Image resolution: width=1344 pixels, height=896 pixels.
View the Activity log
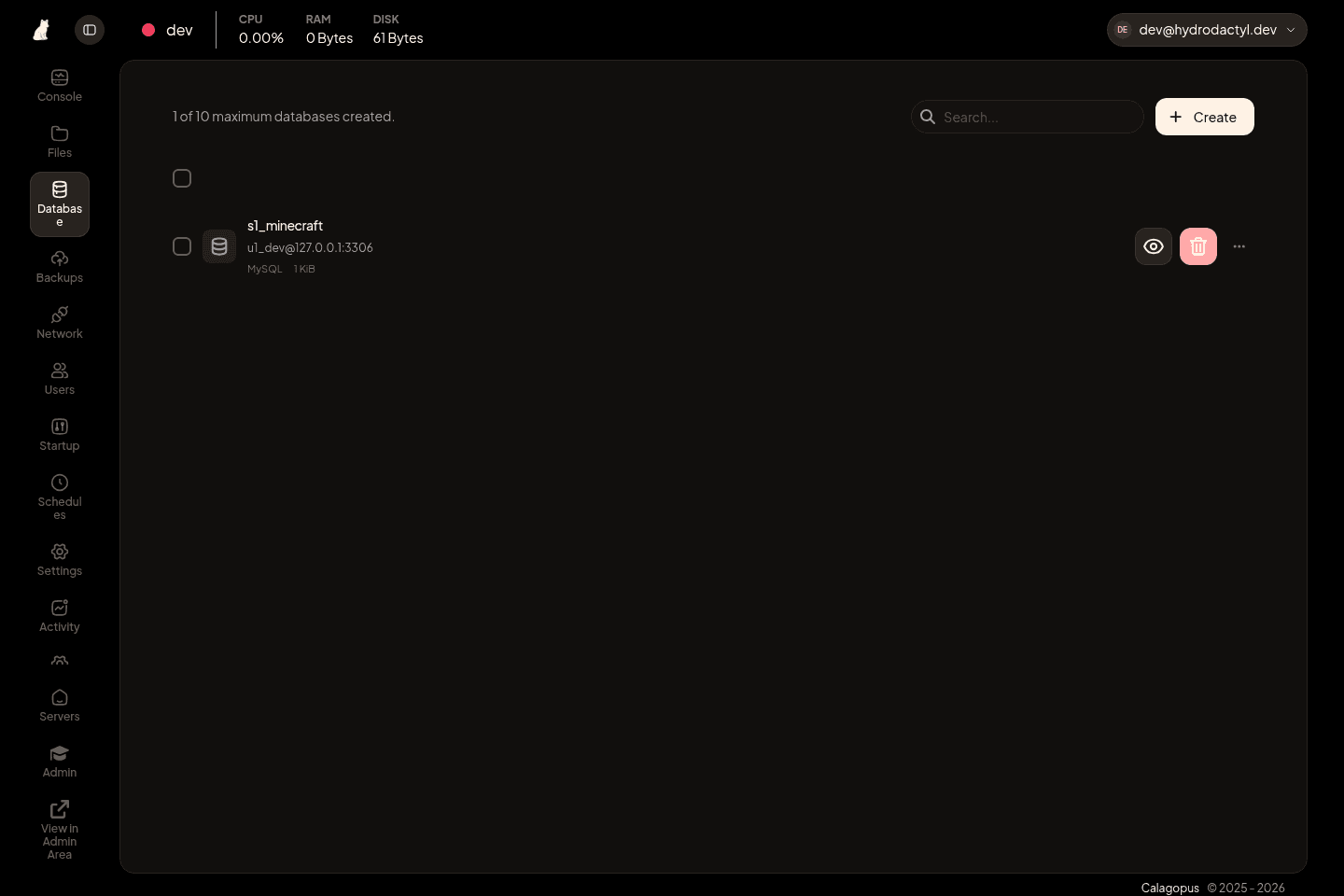(x=60, y=616)
